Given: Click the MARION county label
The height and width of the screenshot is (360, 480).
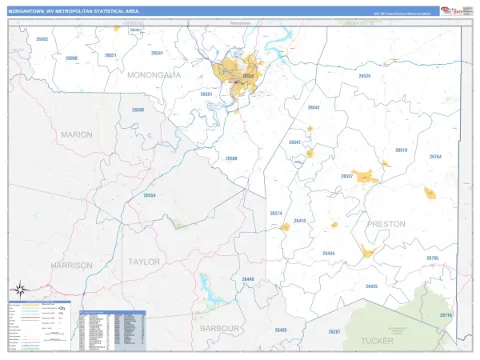Looking at the screenshot, I should tap(77, 135).
